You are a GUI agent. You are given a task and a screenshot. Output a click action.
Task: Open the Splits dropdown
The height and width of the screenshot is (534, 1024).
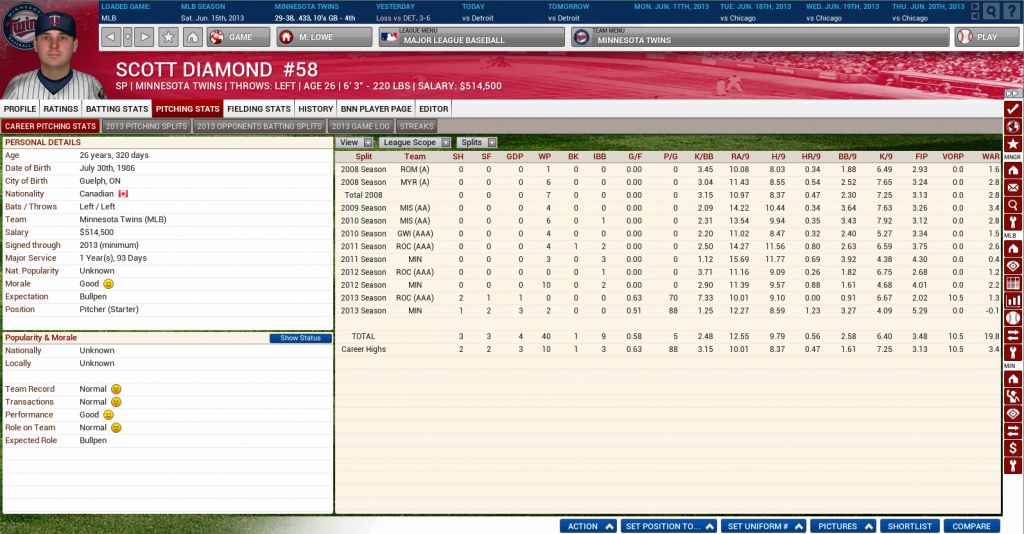(x=476, y=143)
